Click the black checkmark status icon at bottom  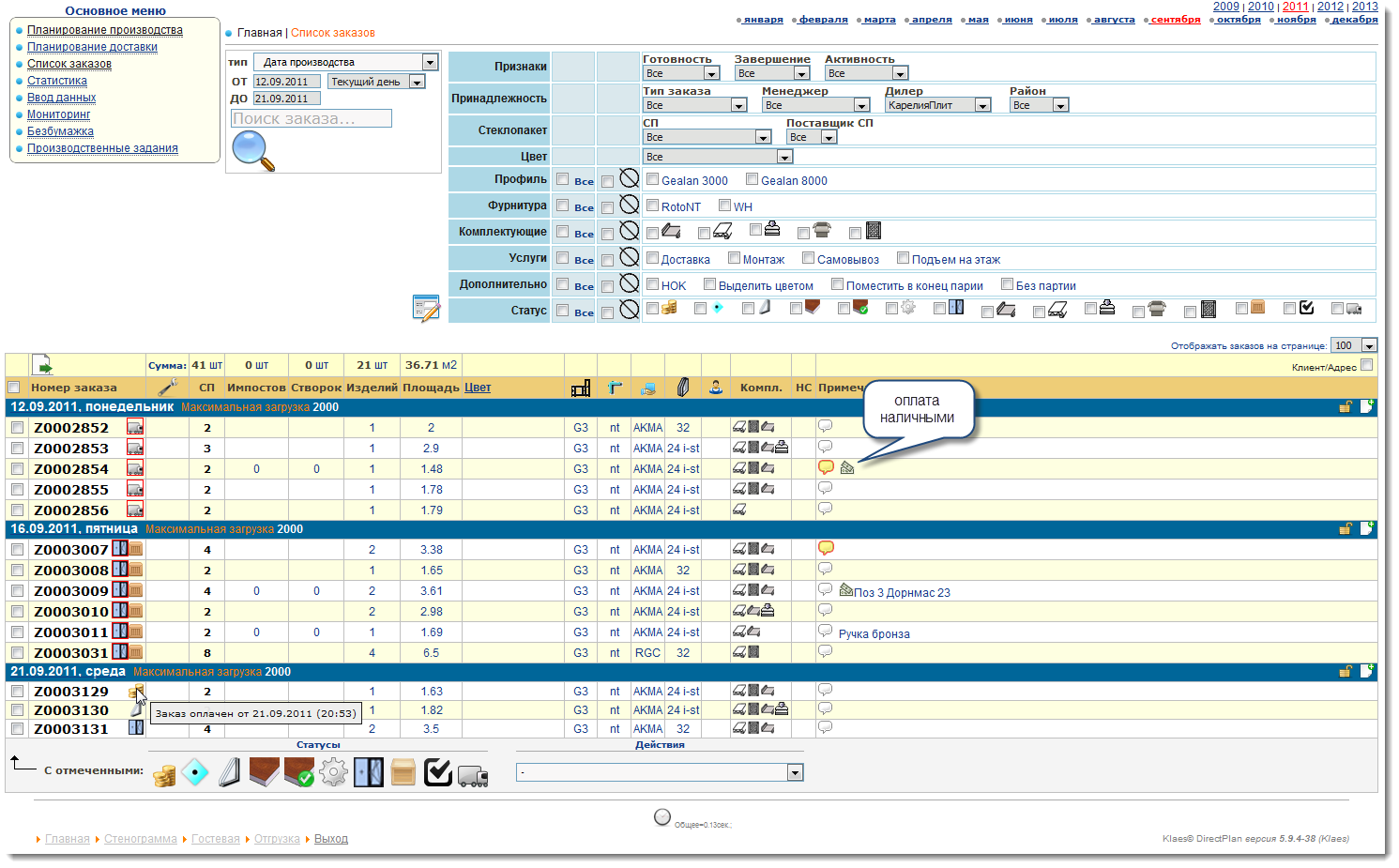pyautogui.click(x=438, y=773)
